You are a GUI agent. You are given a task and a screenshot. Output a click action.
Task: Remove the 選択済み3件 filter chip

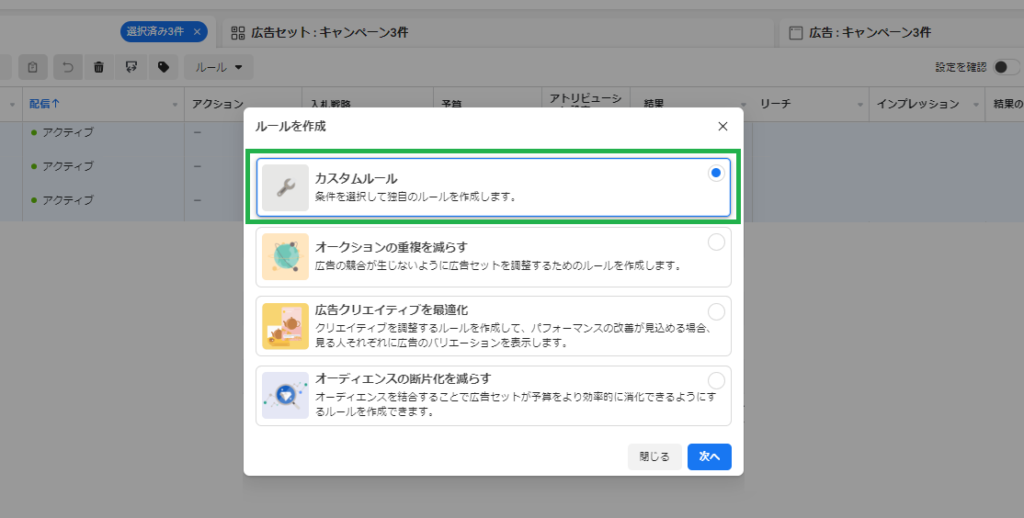197,31
